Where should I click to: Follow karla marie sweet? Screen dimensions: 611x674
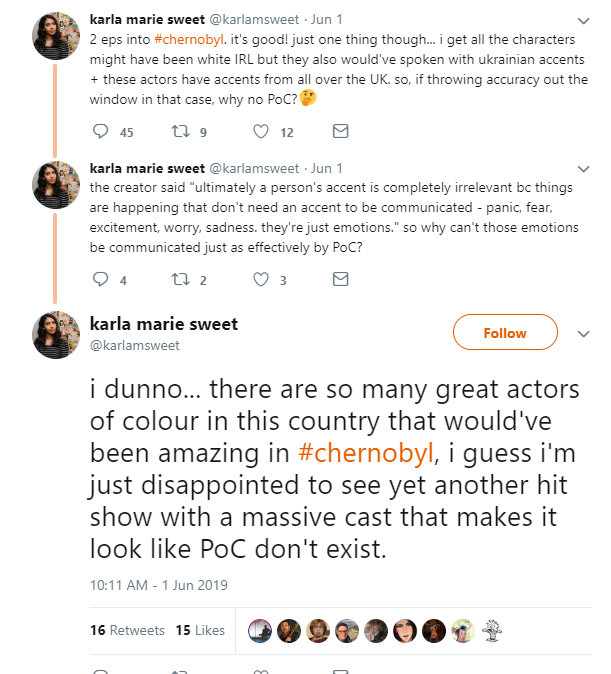tap(504, 333)
